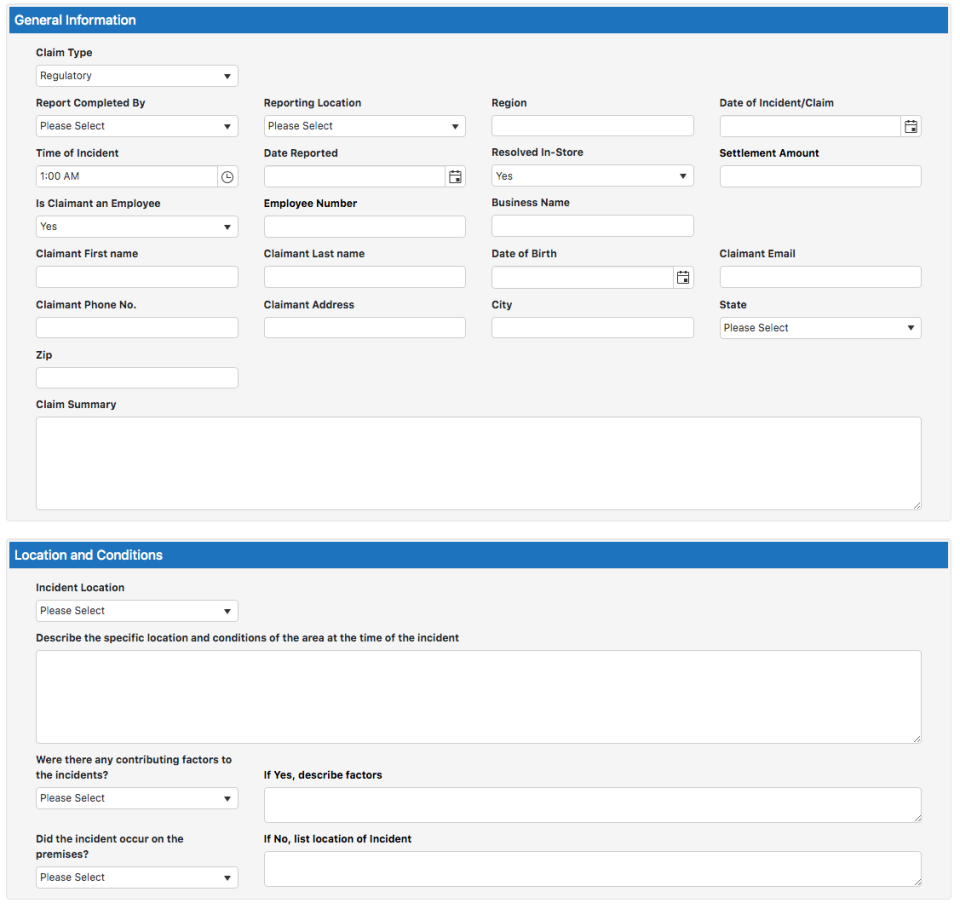The width and height of the screenshot is (960, 909).
Task: Open the Incident Location dropdown
Action: coord(137,611)
